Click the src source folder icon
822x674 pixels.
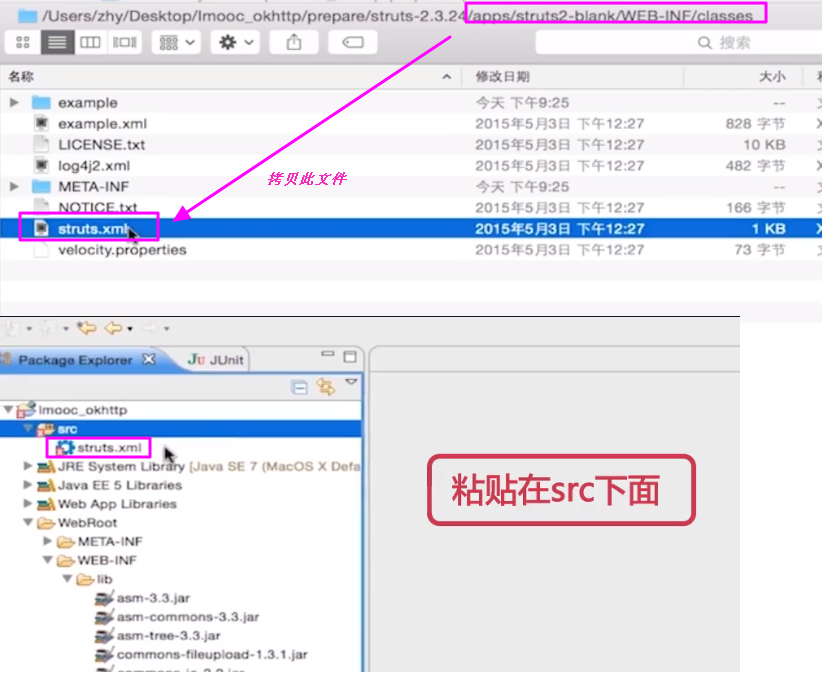46,429
